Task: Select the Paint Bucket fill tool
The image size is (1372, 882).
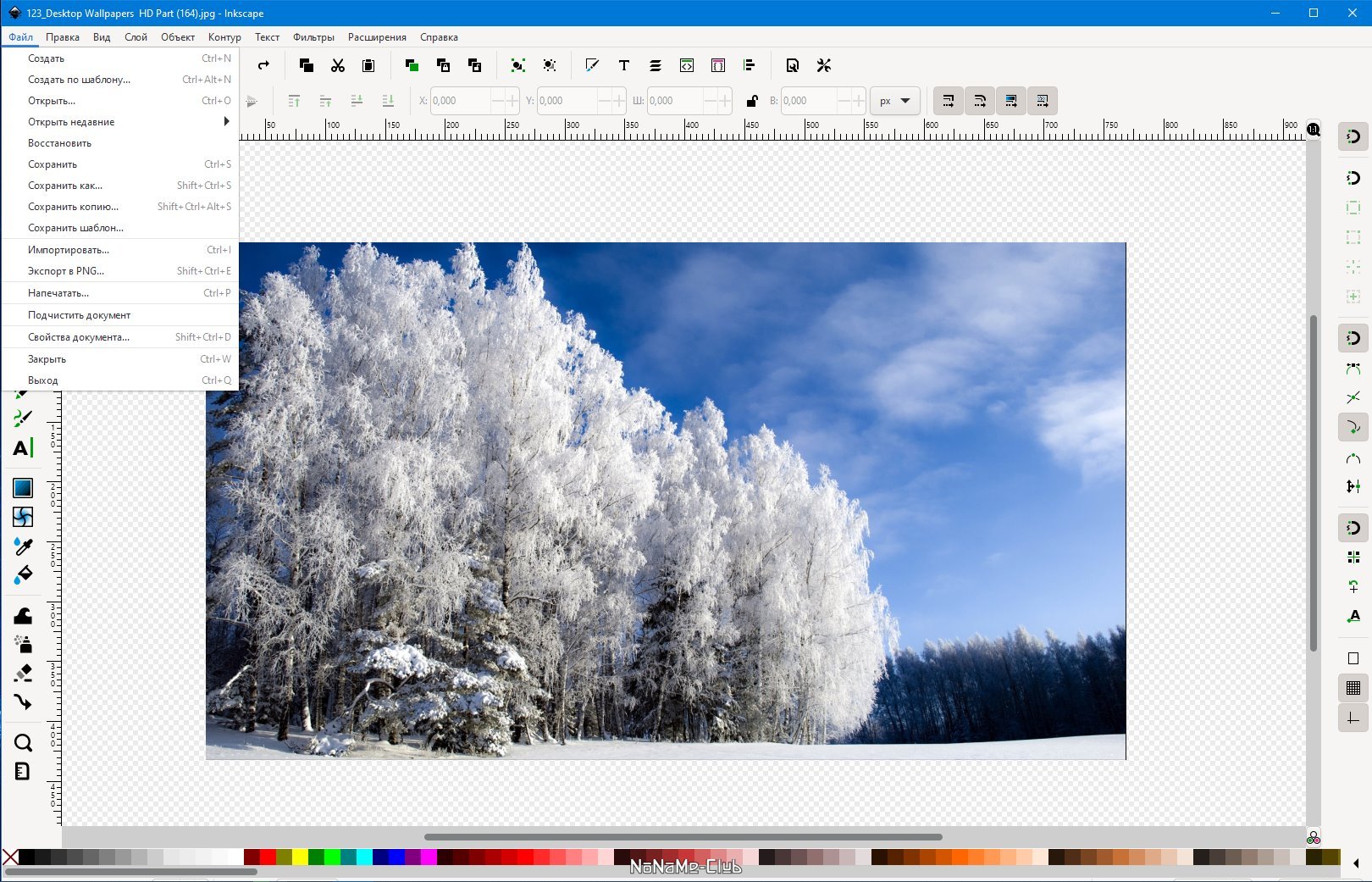Action: (23, 575)
